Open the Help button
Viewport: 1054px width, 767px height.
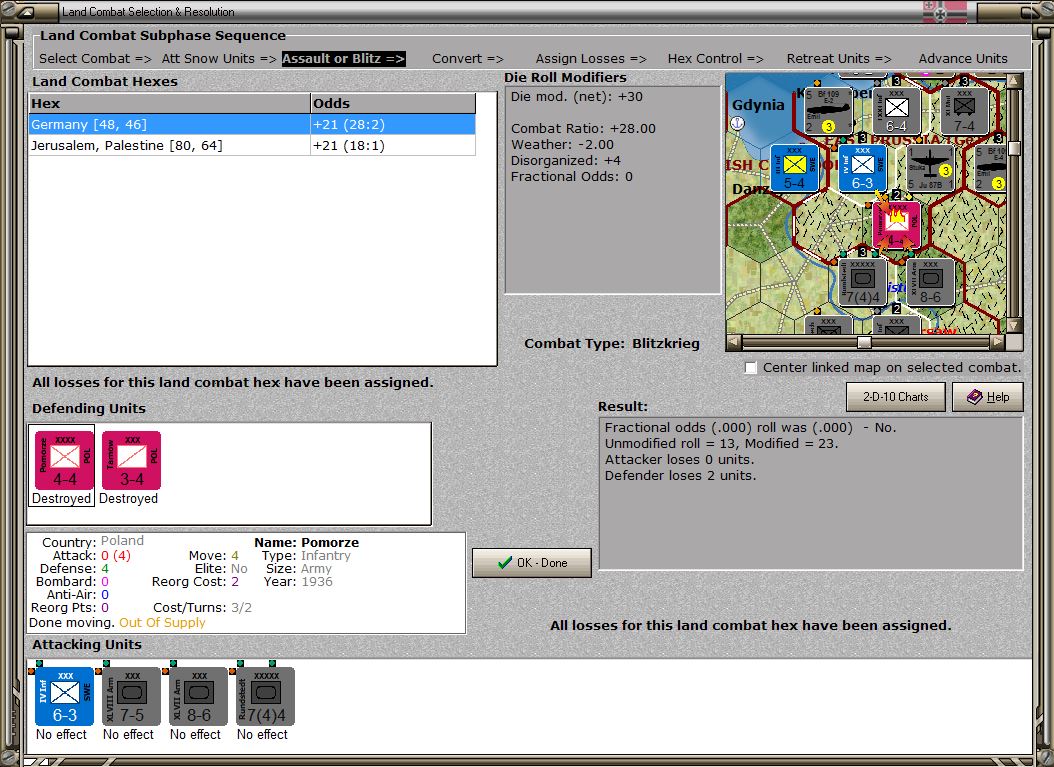tap(987, 397)
